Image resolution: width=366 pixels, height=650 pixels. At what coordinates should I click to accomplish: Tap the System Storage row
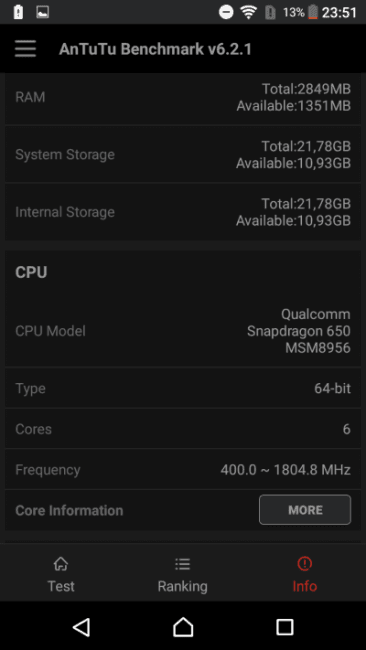click(183, 155)
